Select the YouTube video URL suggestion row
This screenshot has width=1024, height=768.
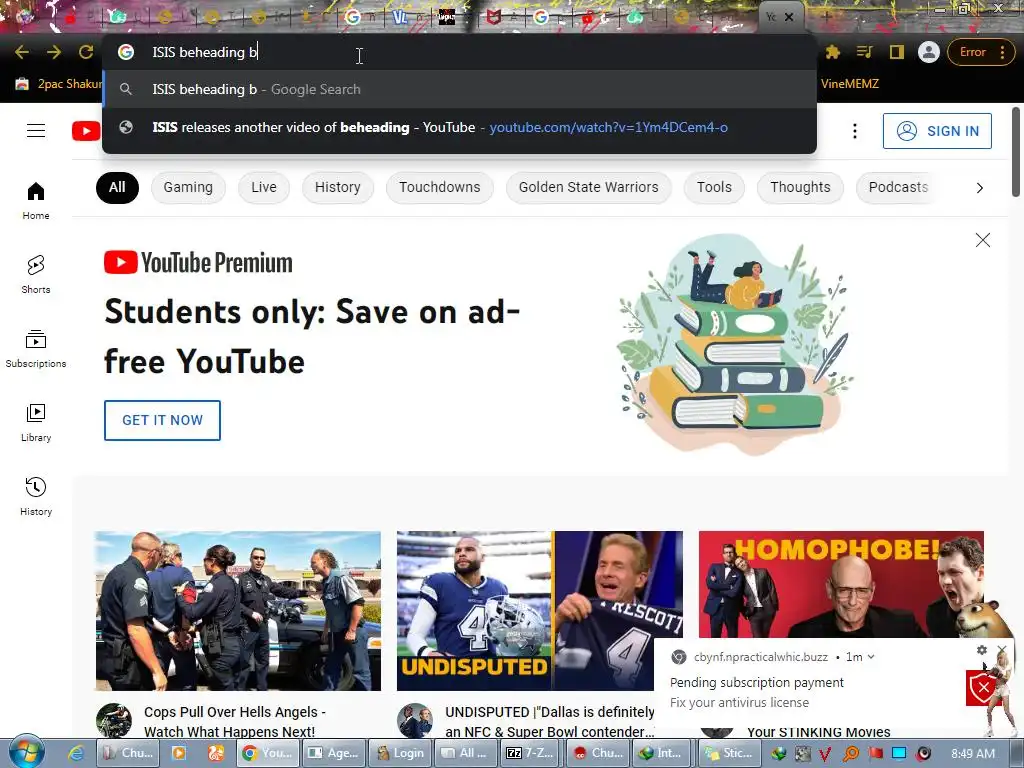pyautogui.click(x=459, y=127)
